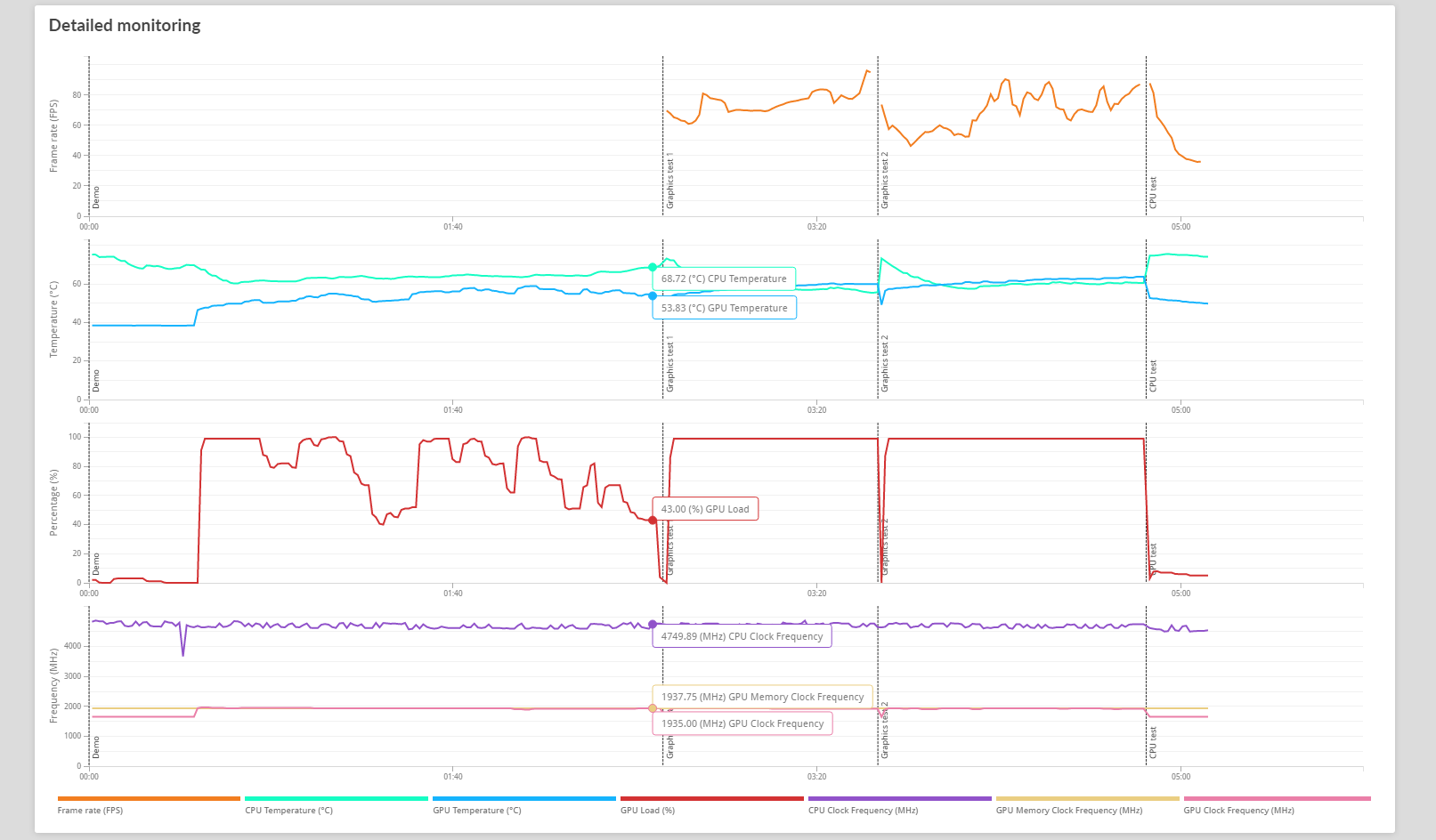Click 00:00 time label under frequency chart
Screen dimensions: 1436x840
point(89,777)
